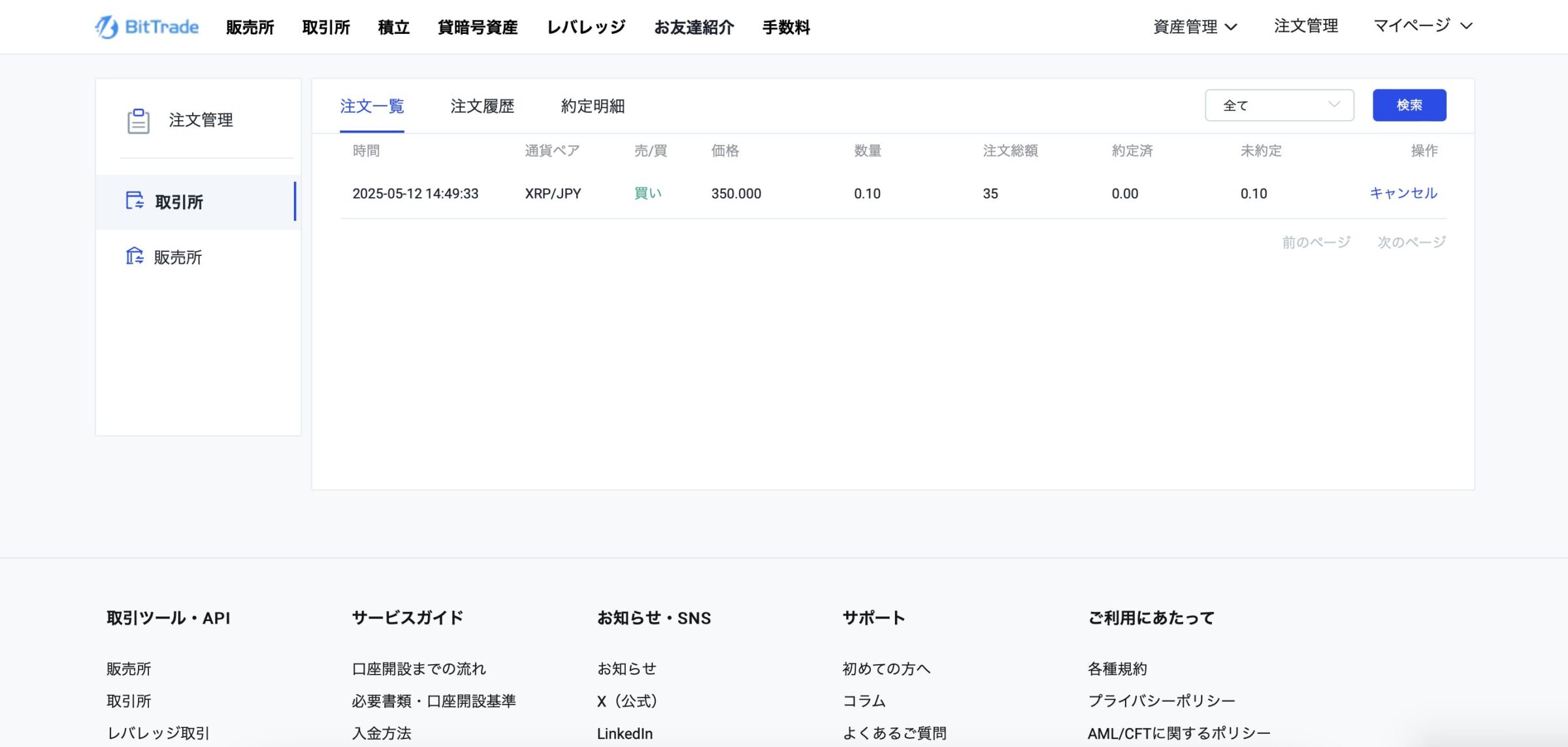The height and width of the screenshot is (747, 1568).
Task: Open 販売所 in top navigation
Action: (x=250, y=27)
